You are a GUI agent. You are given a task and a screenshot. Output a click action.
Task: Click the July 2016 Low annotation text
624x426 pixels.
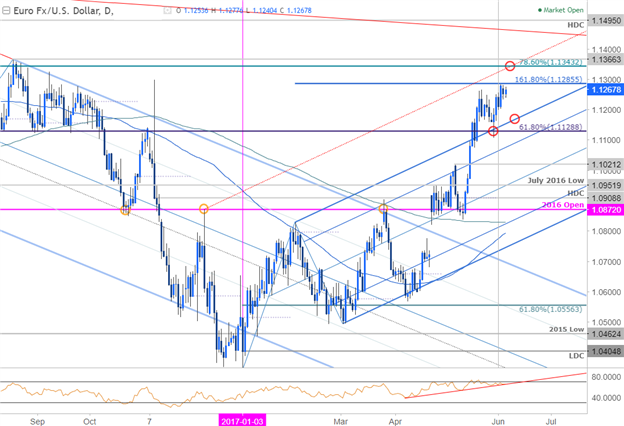click(556, 180)
